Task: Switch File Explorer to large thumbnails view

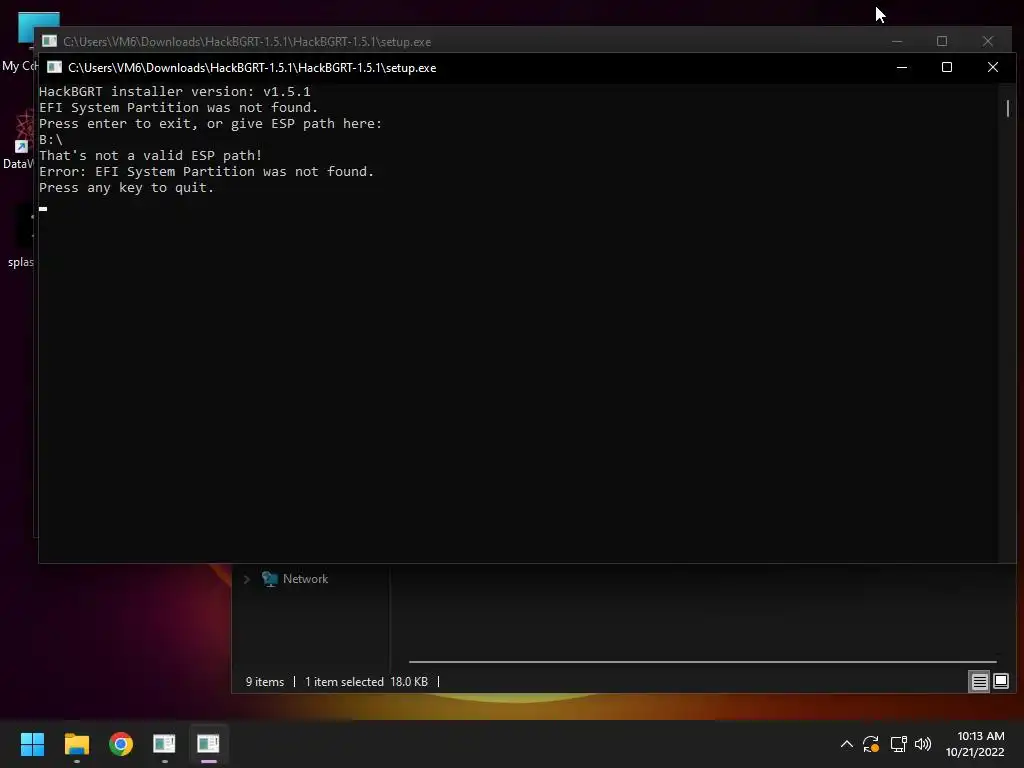Action: point(1000,682)
